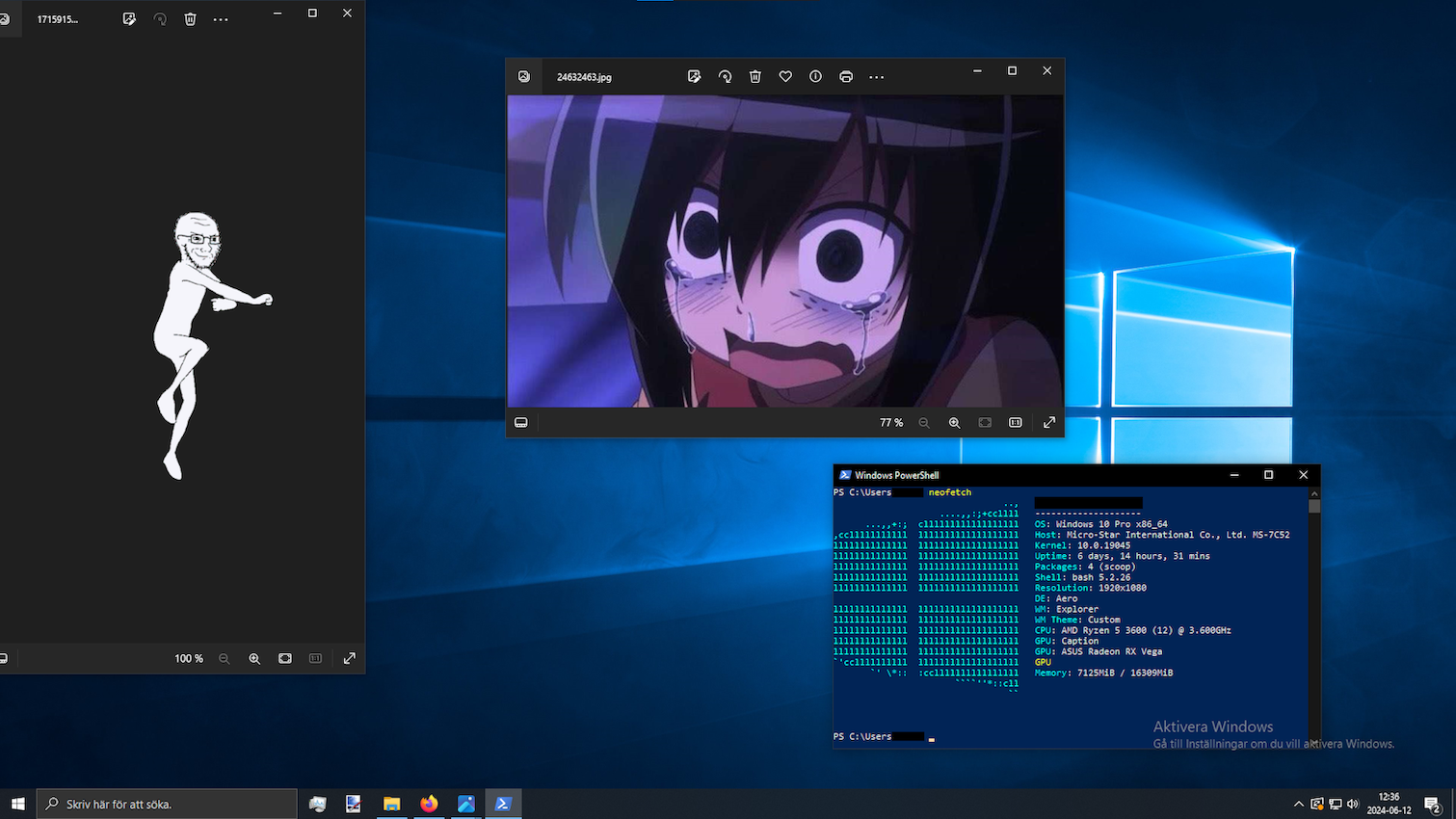The width and height of the screenshot is (1456, 819).
Task: Mark 24632463.jpg as favorite
Action: [785, 76]
